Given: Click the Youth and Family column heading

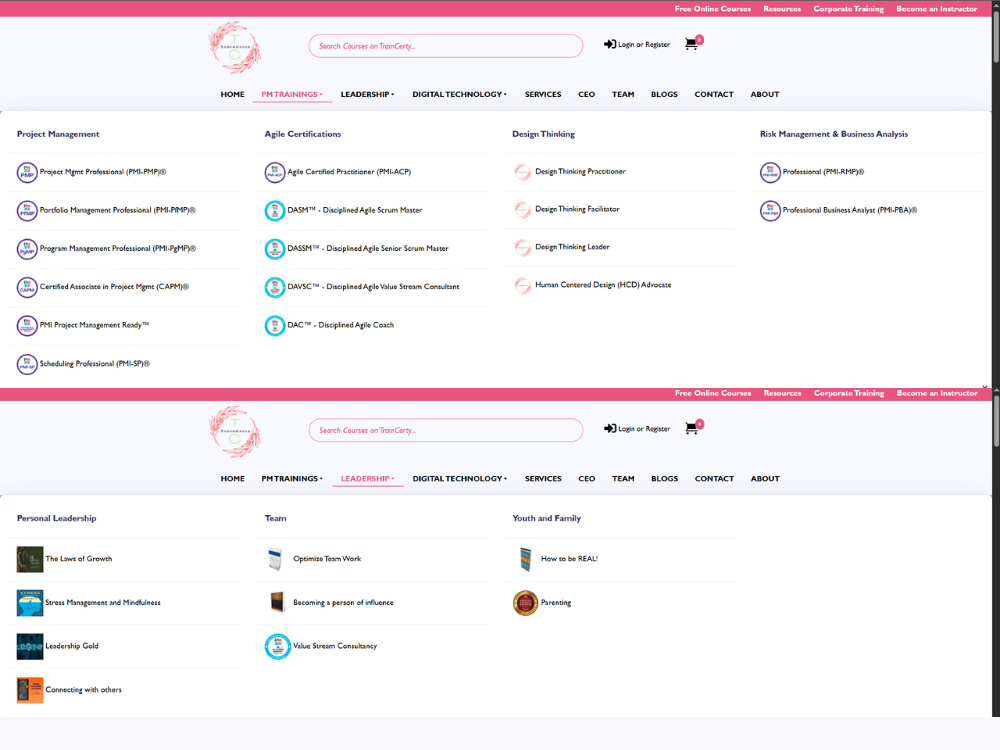Looking at the screenshot, I should pyautogui.click(x=547, y=518).
